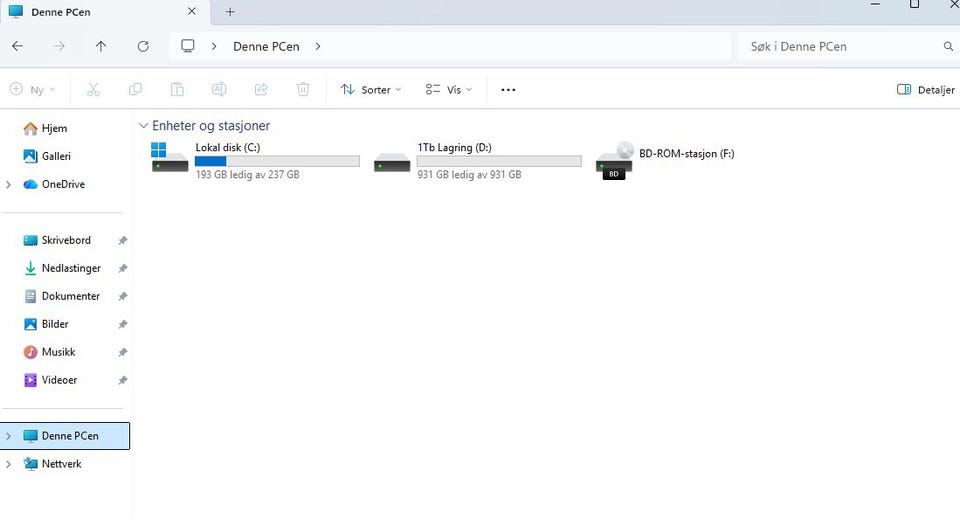Open the Ny new item dropdown
960x526 pixels.
click(32, 89)
